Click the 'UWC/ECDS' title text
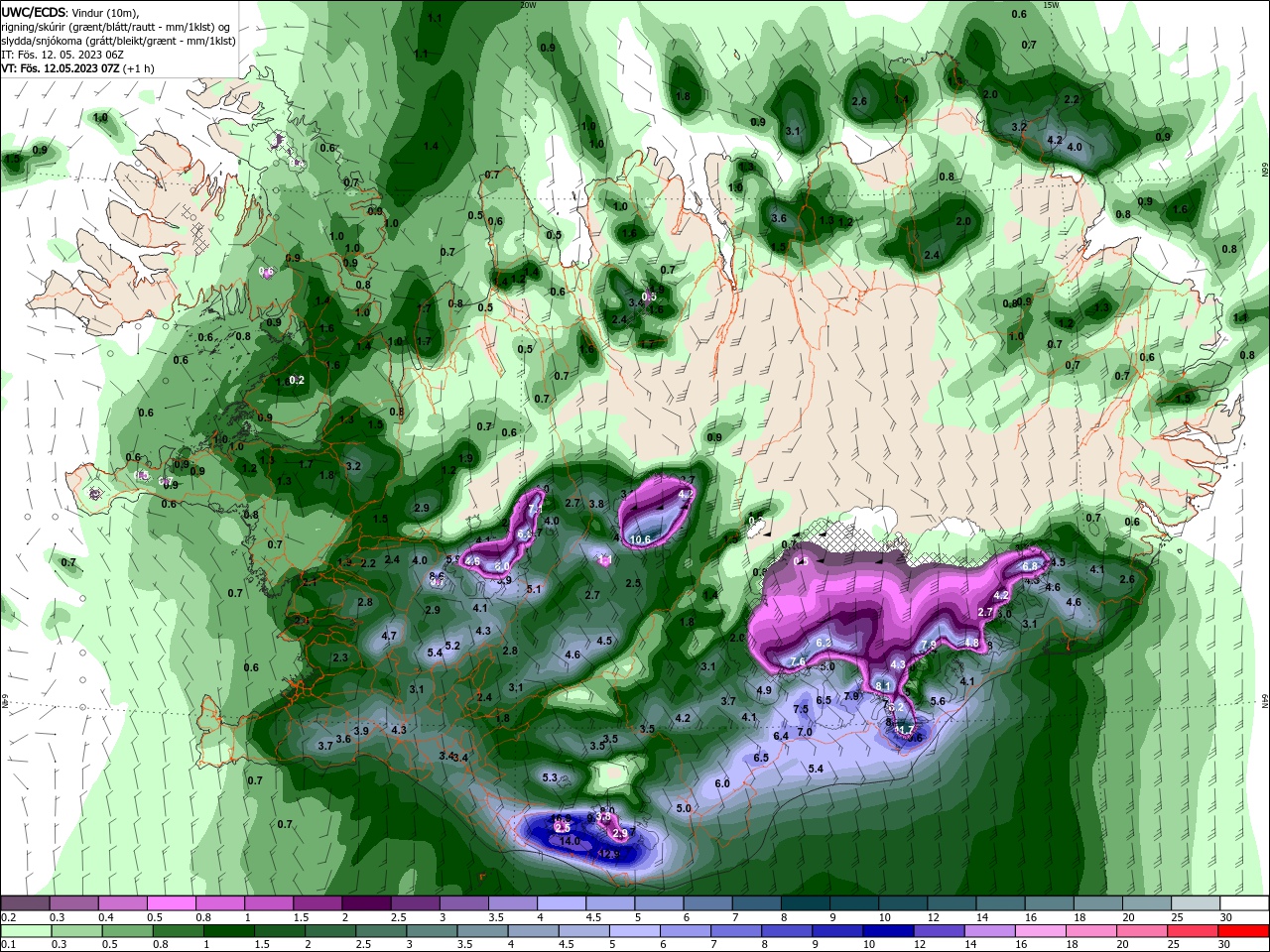 point(35,13)
